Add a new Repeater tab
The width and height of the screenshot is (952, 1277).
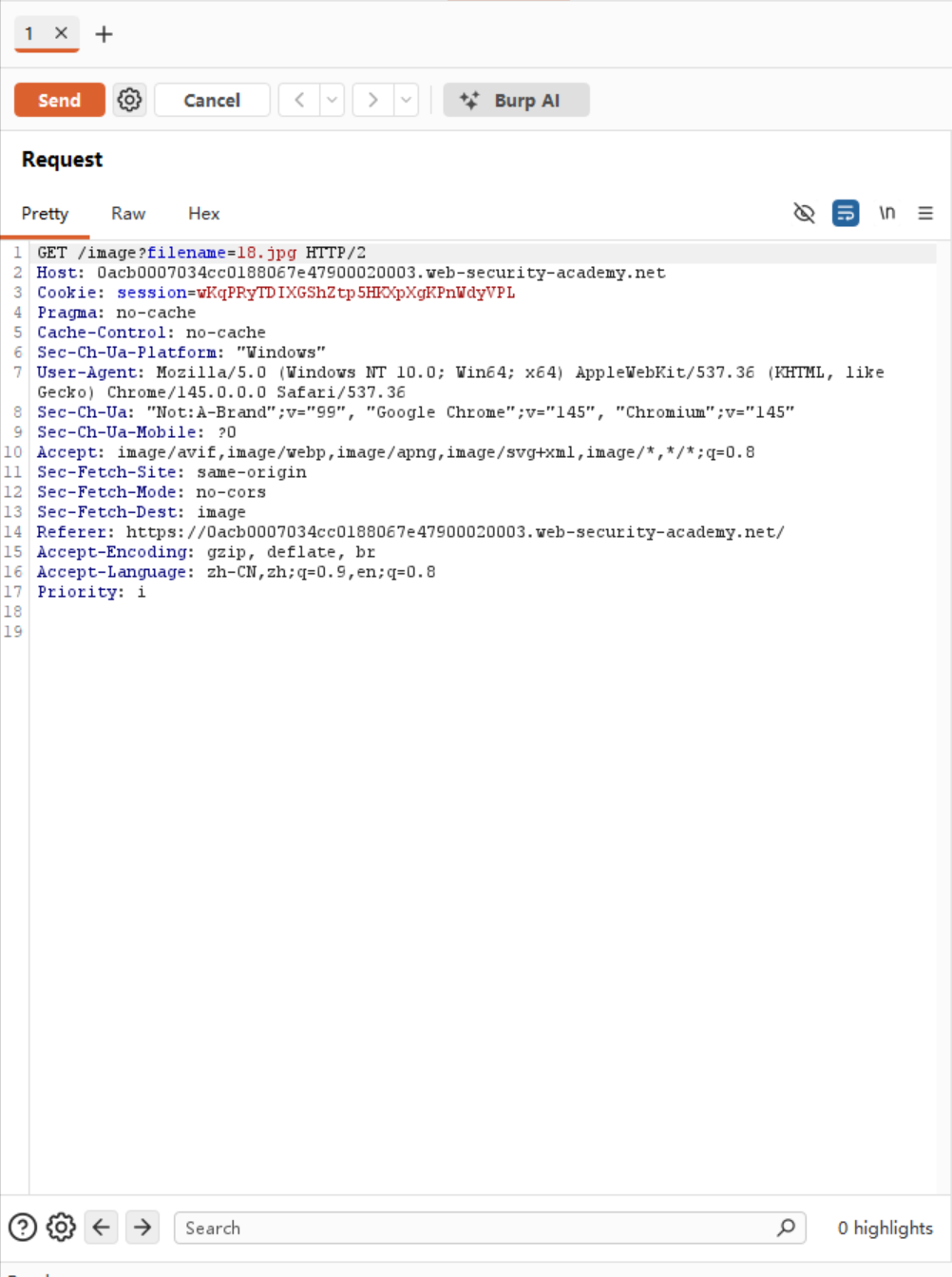(x=104, y=34)
